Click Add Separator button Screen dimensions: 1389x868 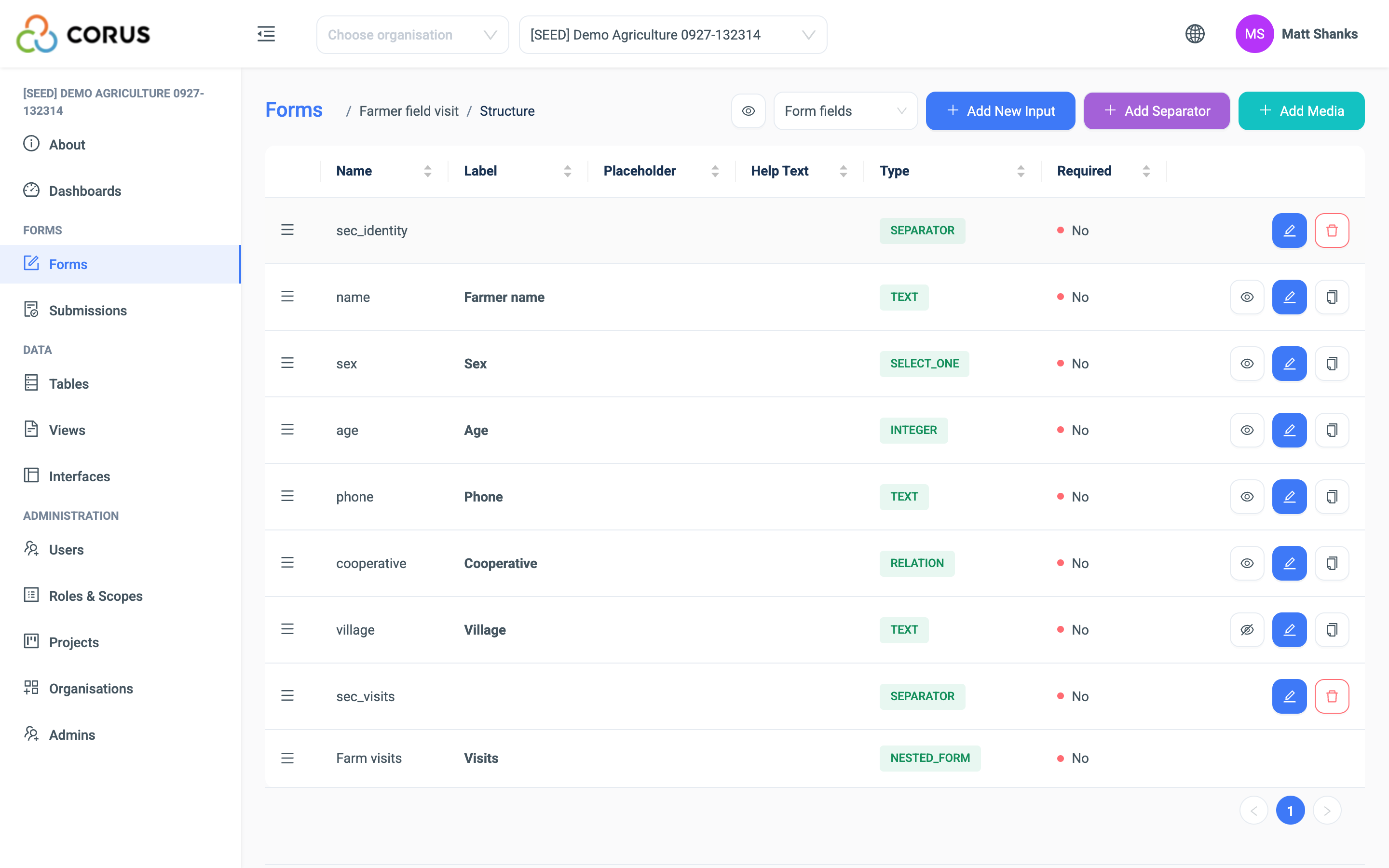[x=1156, y=111]
